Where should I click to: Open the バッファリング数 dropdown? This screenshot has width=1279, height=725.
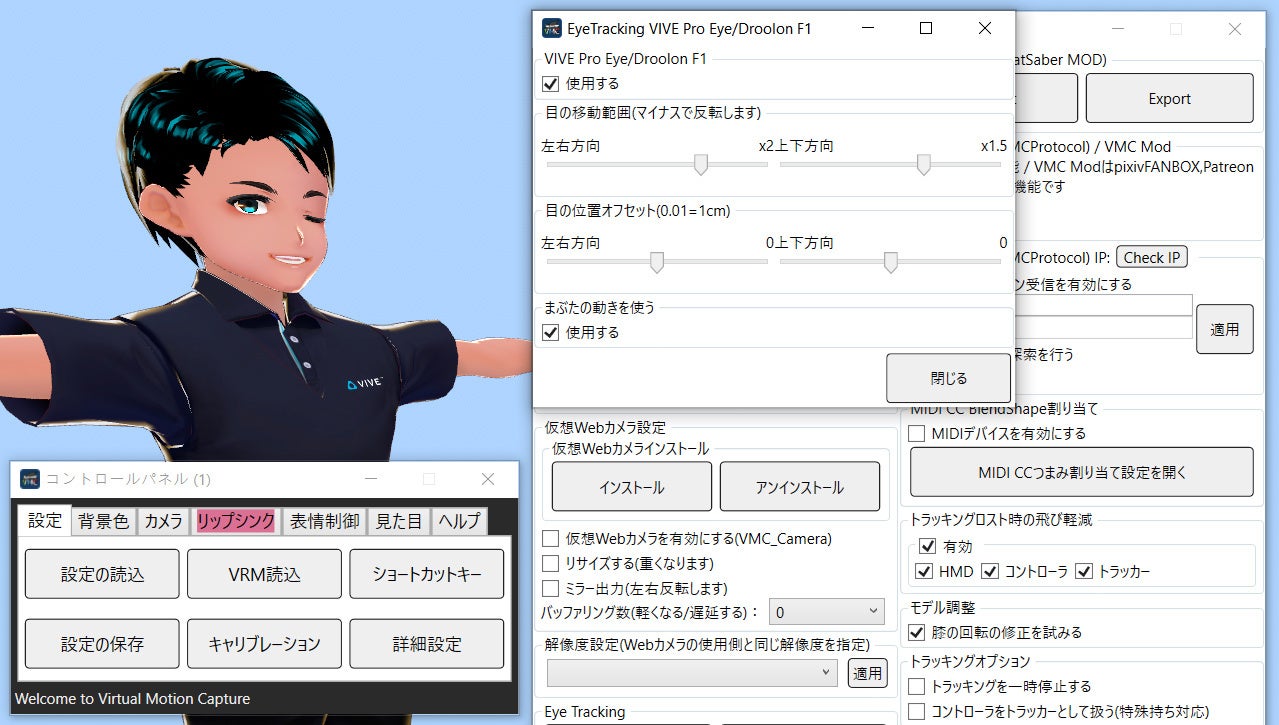[x=826, y=612]
